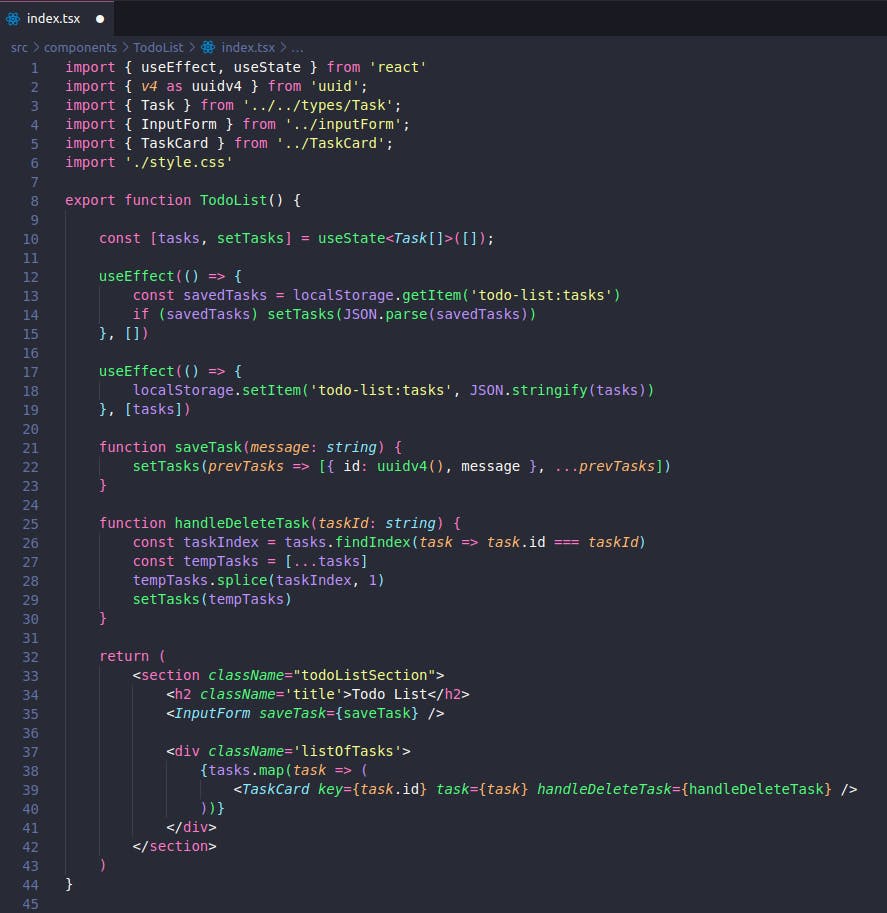Open the components breadcrumb dropdown
This screenshot has width=887, height=913.
[x=80, y=47]
